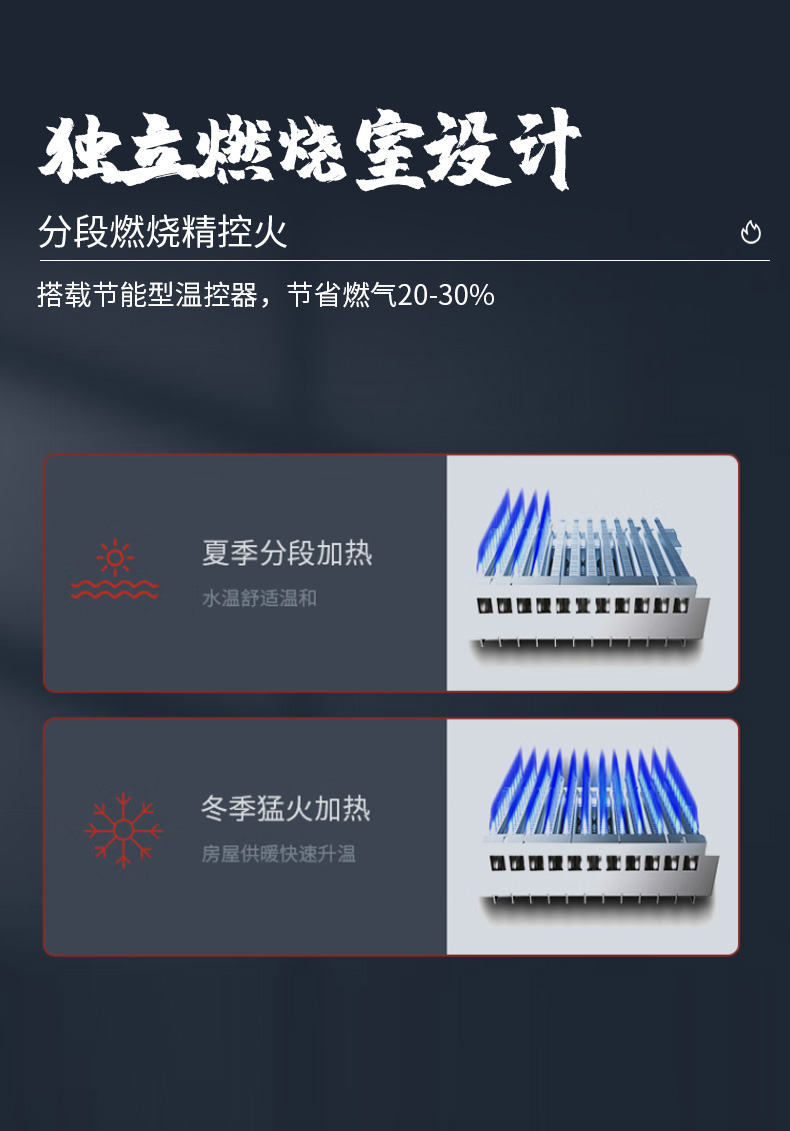Click the red snowflake icon

[x=123, y=830]
